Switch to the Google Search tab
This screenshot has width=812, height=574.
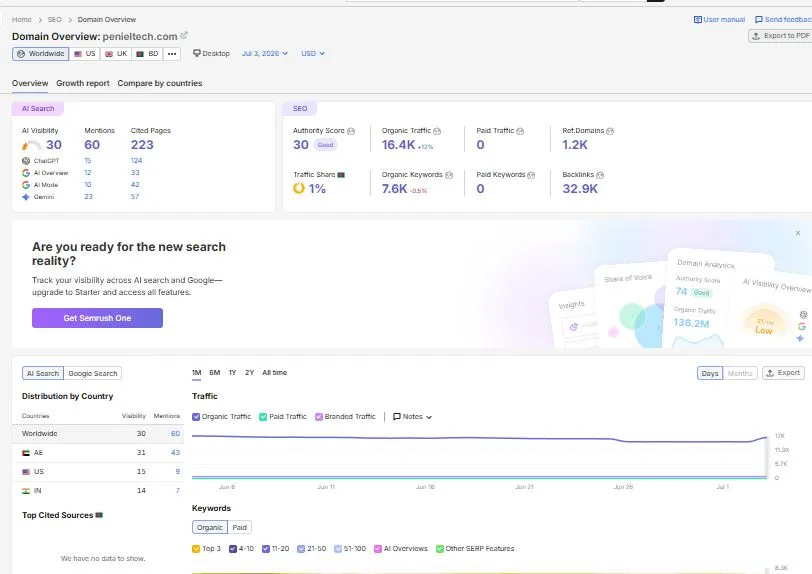pos(93,373)
